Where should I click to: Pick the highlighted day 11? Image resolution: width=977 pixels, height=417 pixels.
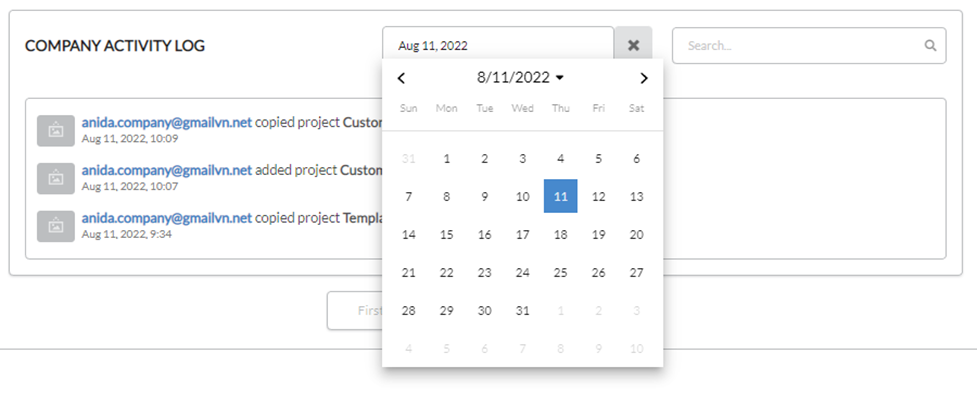pos(561,196)
